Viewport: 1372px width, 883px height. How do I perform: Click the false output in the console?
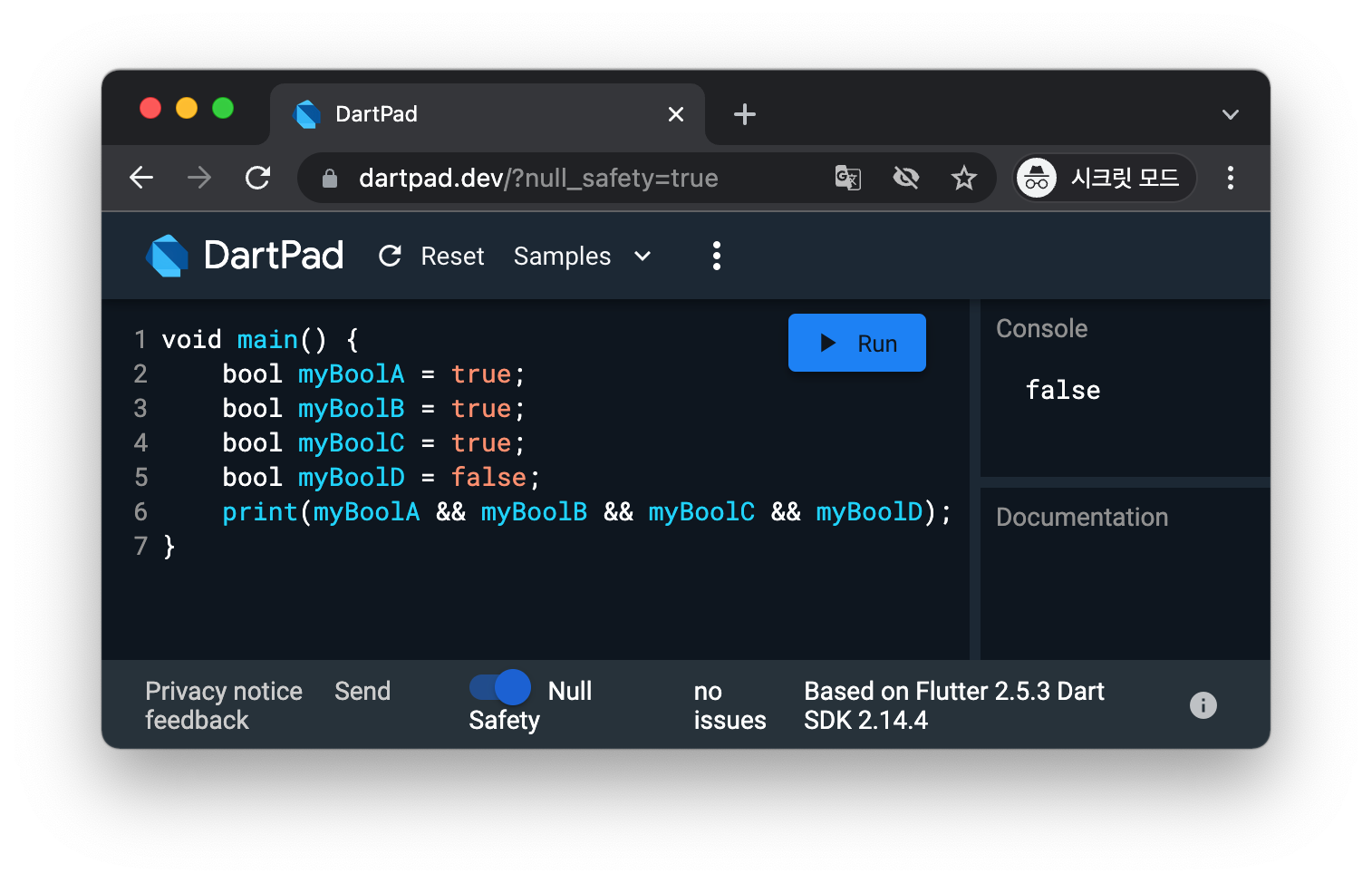point(1063,391)
